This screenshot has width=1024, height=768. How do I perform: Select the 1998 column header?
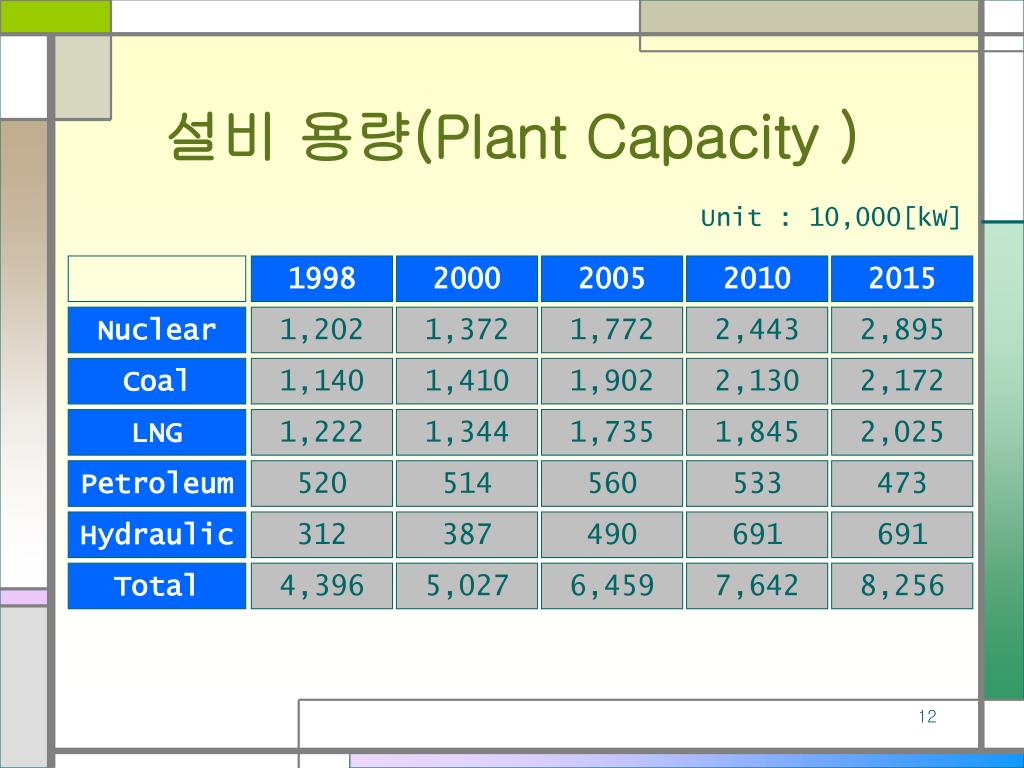click(x=322, y=279)
